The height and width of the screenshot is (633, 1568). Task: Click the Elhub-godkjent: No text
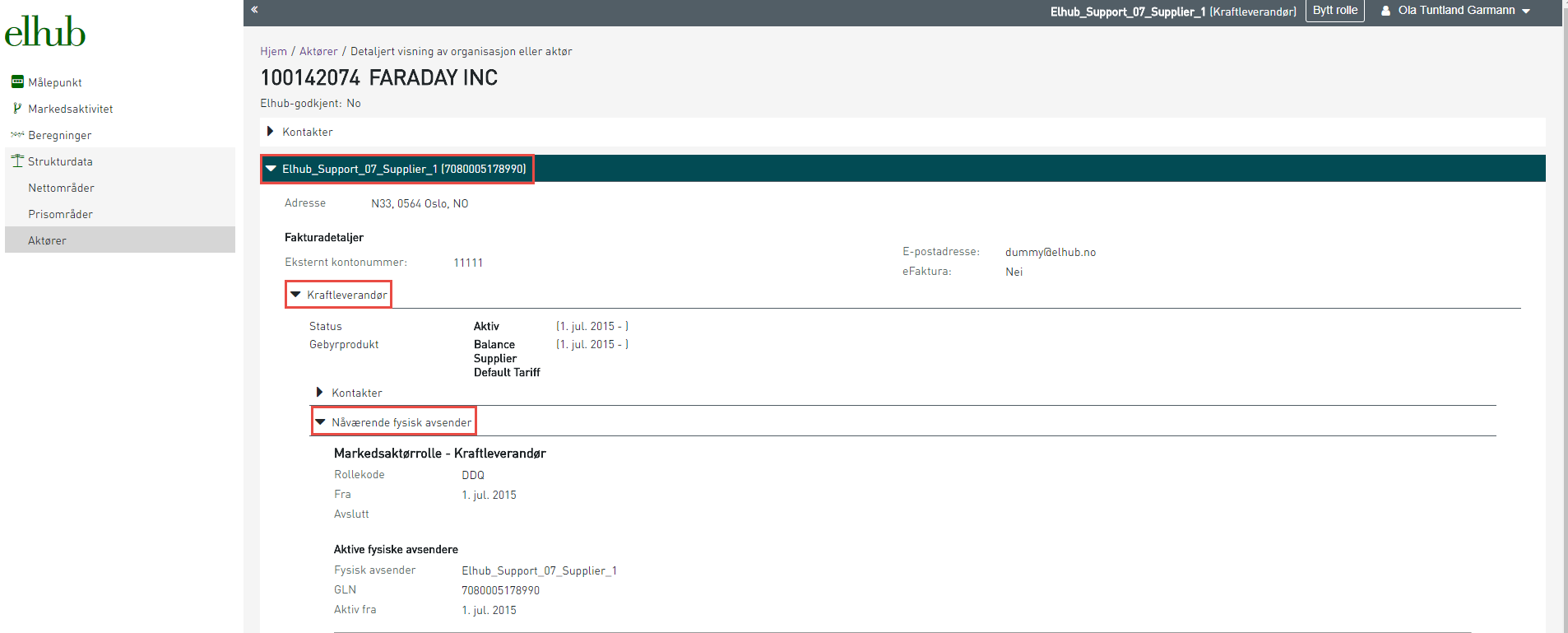(310, 103)
